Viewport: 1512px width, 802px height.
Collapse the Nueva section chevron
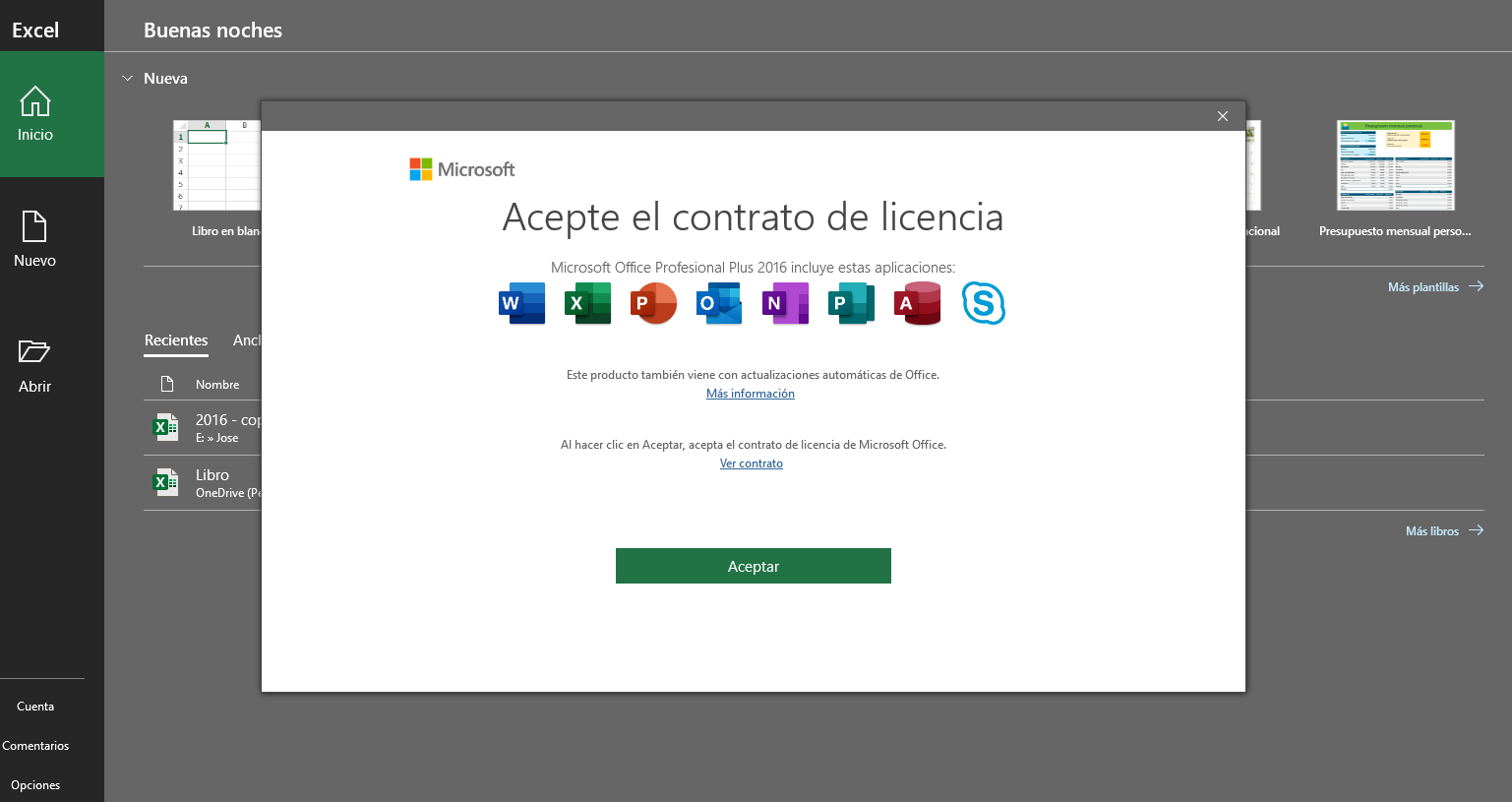[x=127, y=78]
